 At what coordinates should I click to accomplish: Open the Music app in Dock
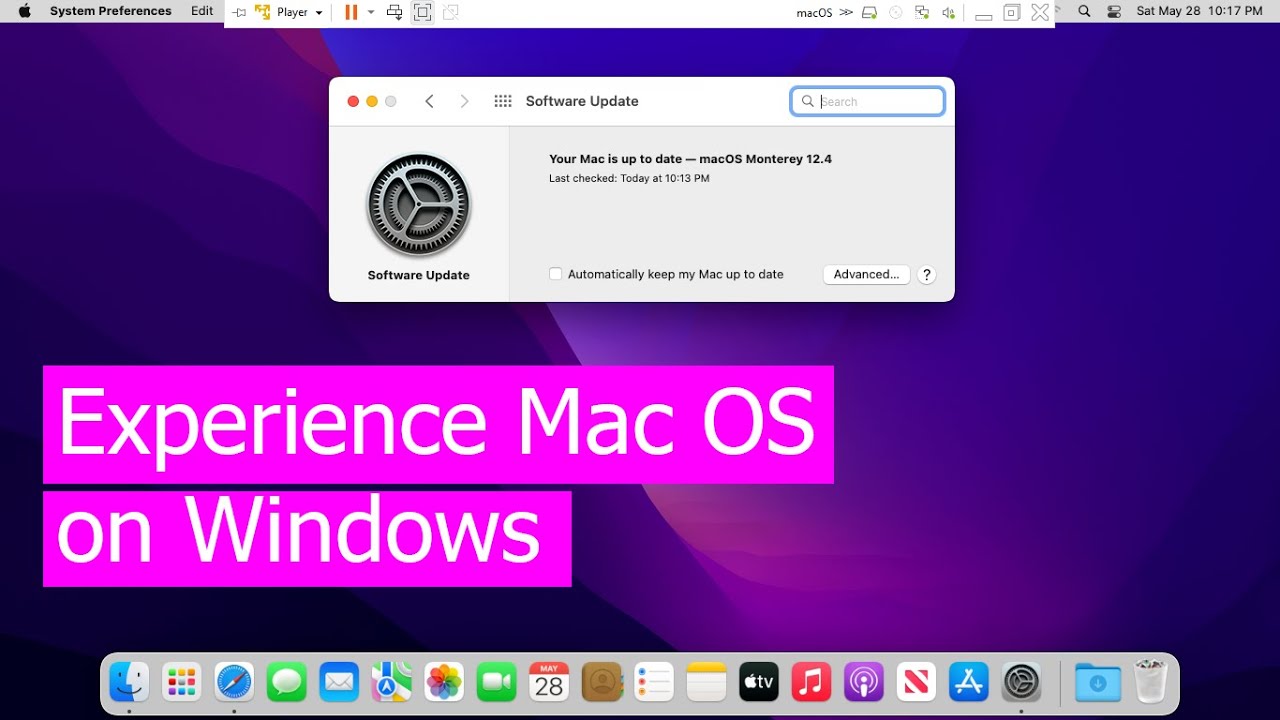pyautogui.click(x=811, y=682)
